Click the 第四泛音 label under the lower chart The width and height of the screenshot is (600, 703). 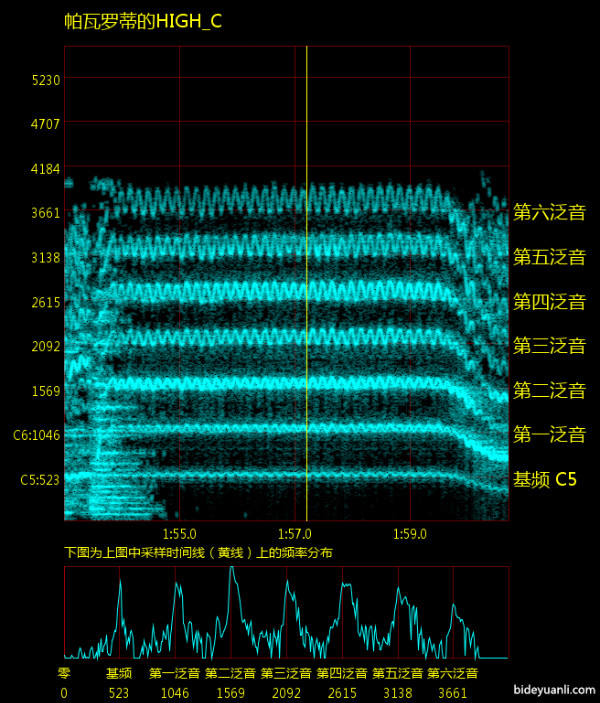pyautogui.click(x=342, y=673)
